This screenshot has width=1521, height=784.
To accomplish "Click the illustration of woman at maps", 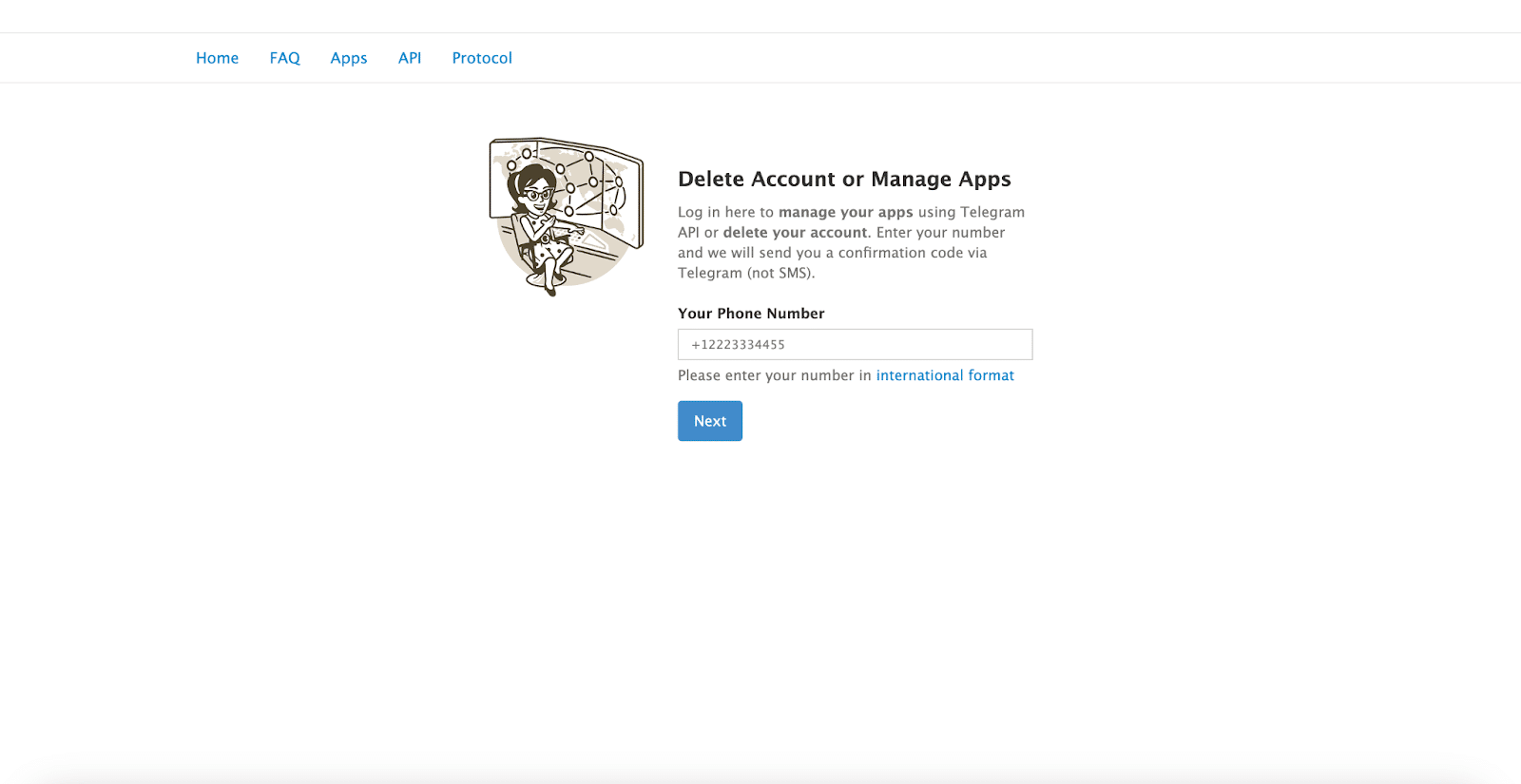I will [567, 217].
